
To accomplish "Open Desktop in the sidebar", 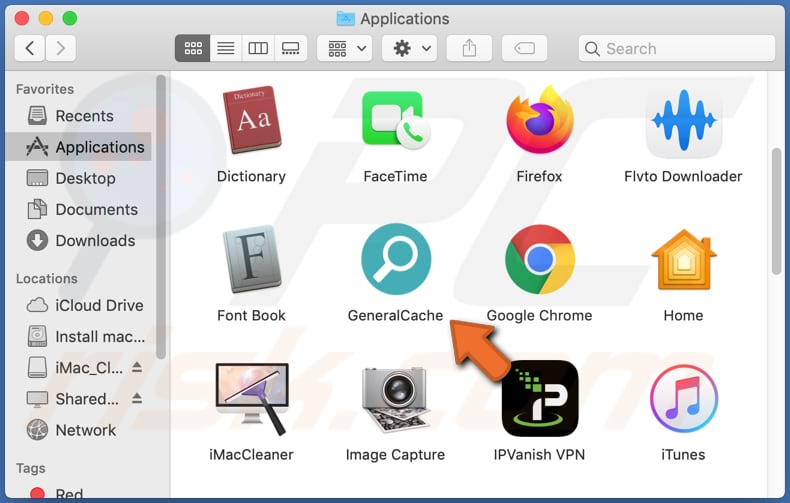I will (x=79, y=178).
